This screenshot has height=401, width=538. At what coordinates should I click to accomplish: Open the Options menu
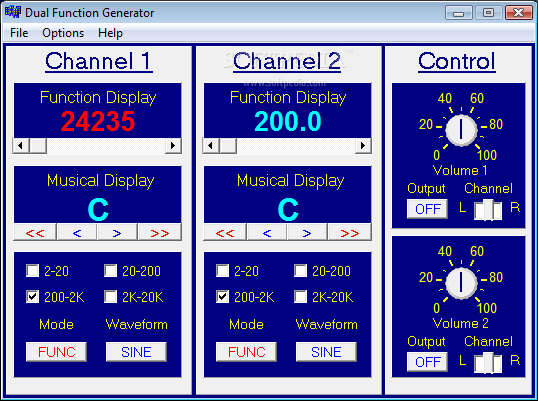tap(63, 33)
